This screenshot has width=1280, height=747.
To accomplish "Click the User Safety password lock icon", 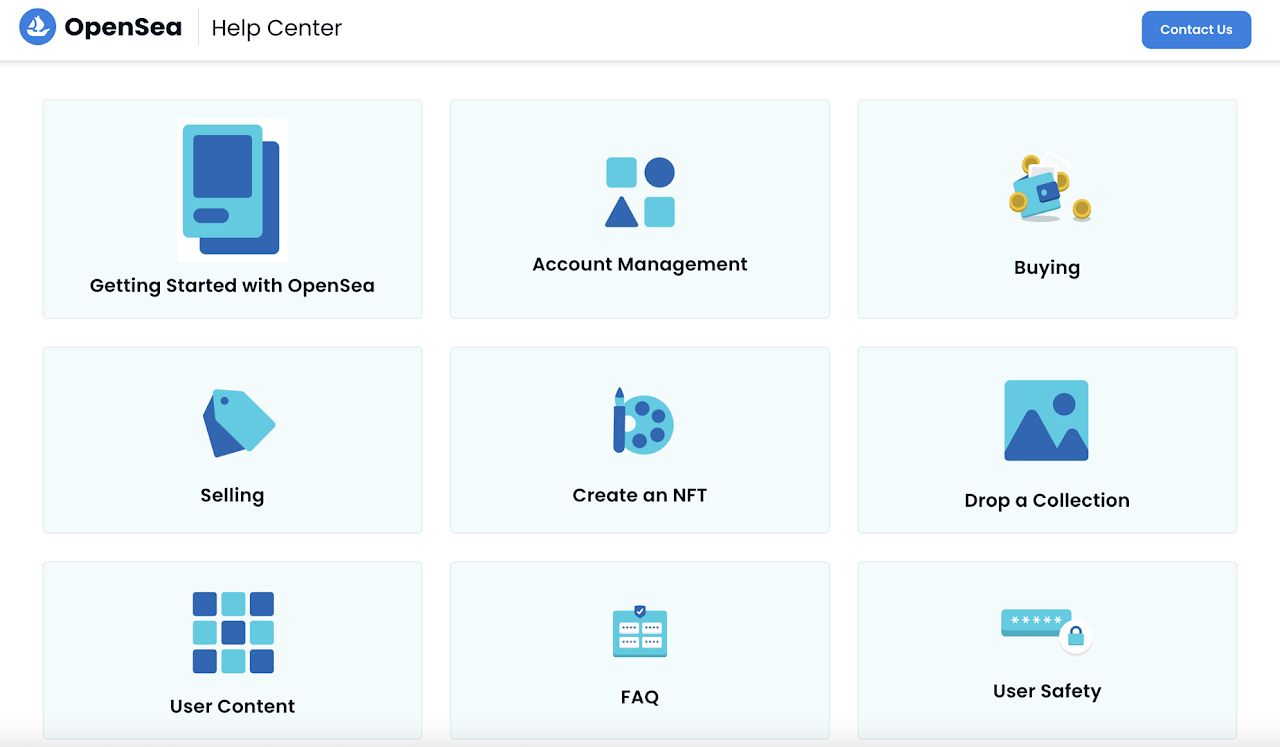I will (1046, 630).
